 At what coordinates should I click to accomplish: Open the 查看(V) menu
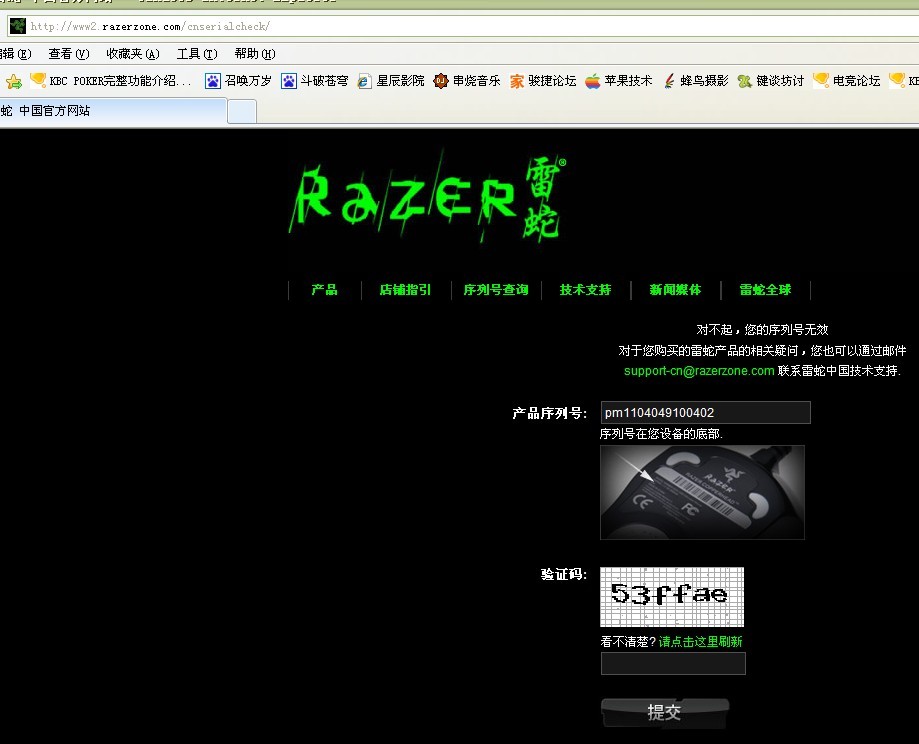click(x=69, y=54)
